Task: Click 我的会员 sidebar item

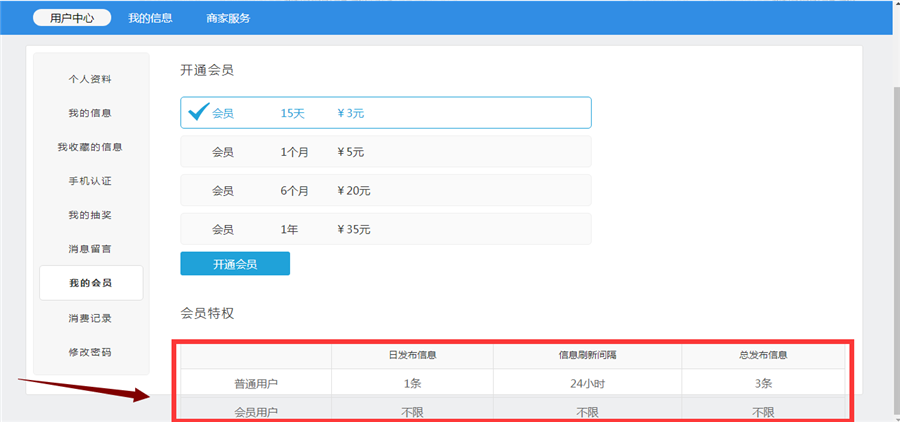Action: coord(90,283)
